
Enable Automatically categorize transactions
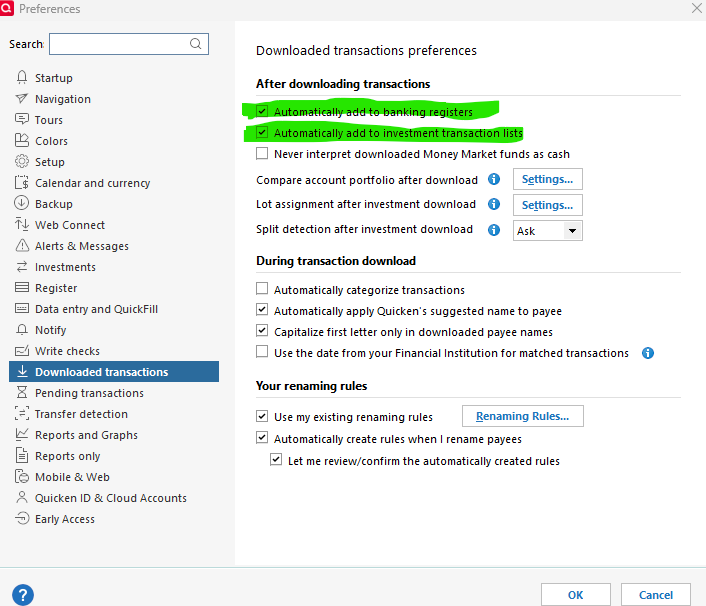click(262, 289)
